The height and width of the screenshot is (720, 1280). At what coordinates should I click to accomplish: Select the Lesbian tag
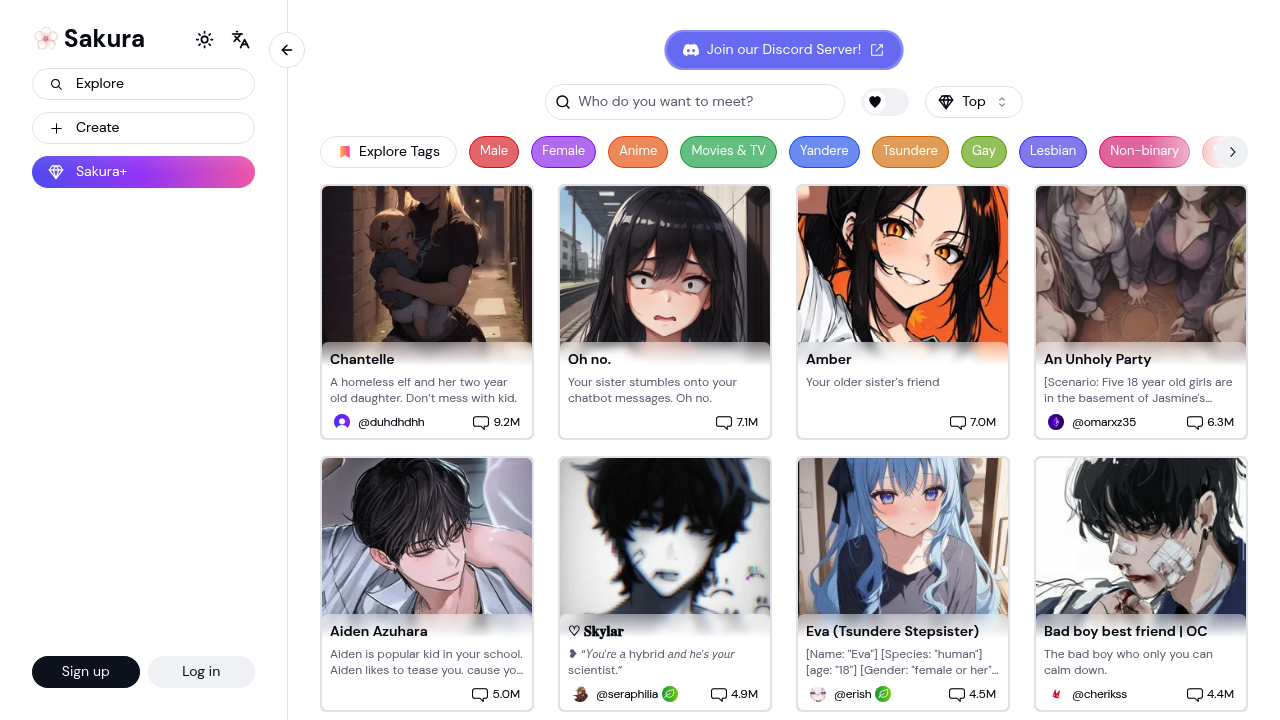coord(1053,152)
